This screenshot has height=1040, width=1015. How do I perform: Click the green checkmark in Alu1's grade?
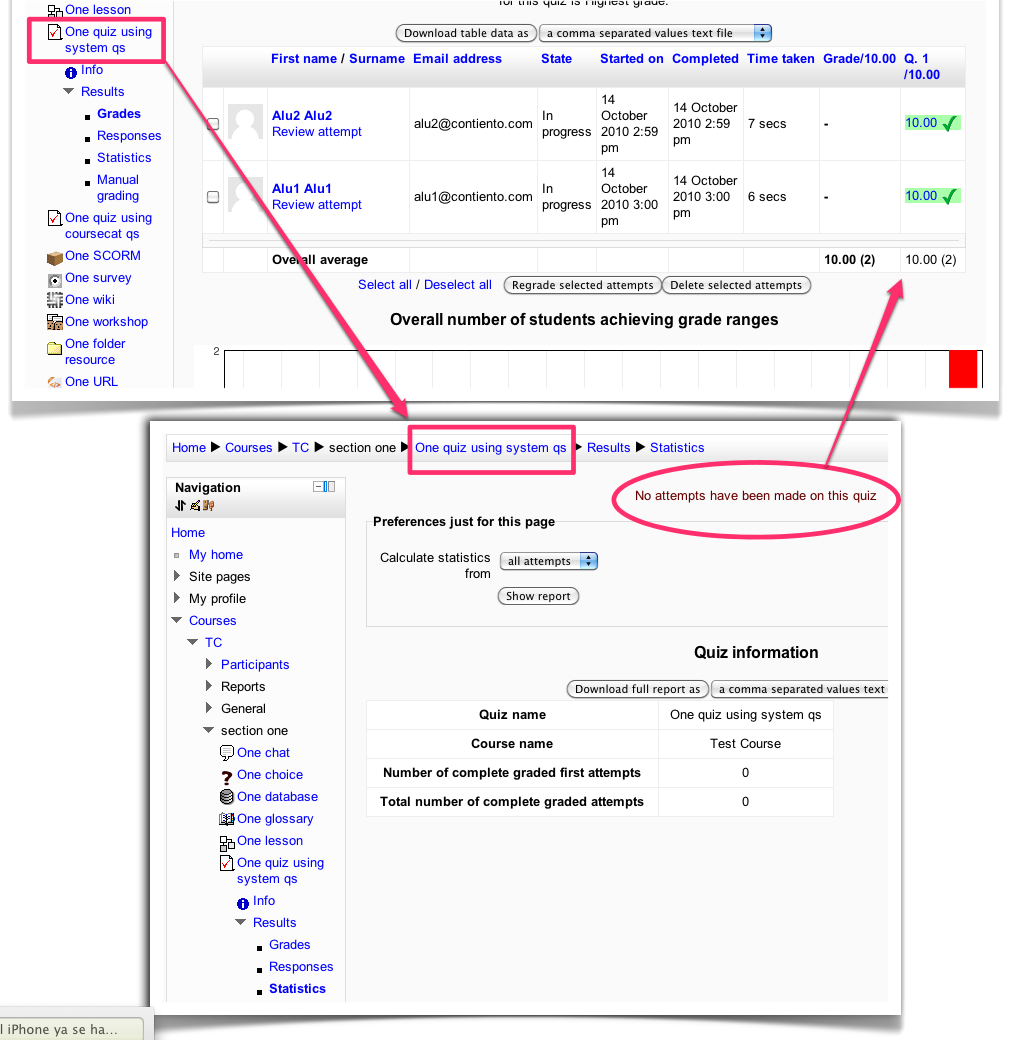[950, 196]
